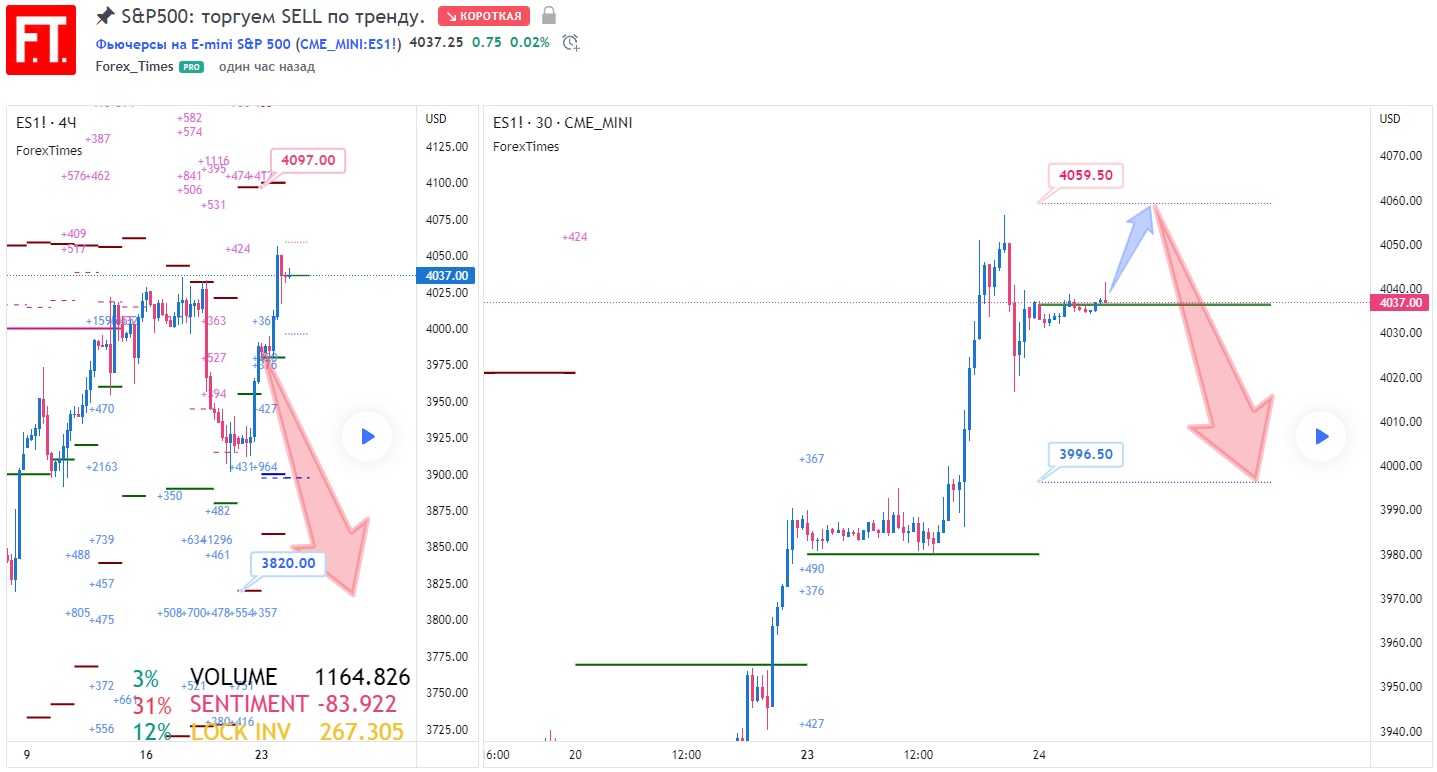The width and height of the screenshot is (1437, 772).
Task: Click the 3996.50 target callout
Action: tap(1087, 454)
